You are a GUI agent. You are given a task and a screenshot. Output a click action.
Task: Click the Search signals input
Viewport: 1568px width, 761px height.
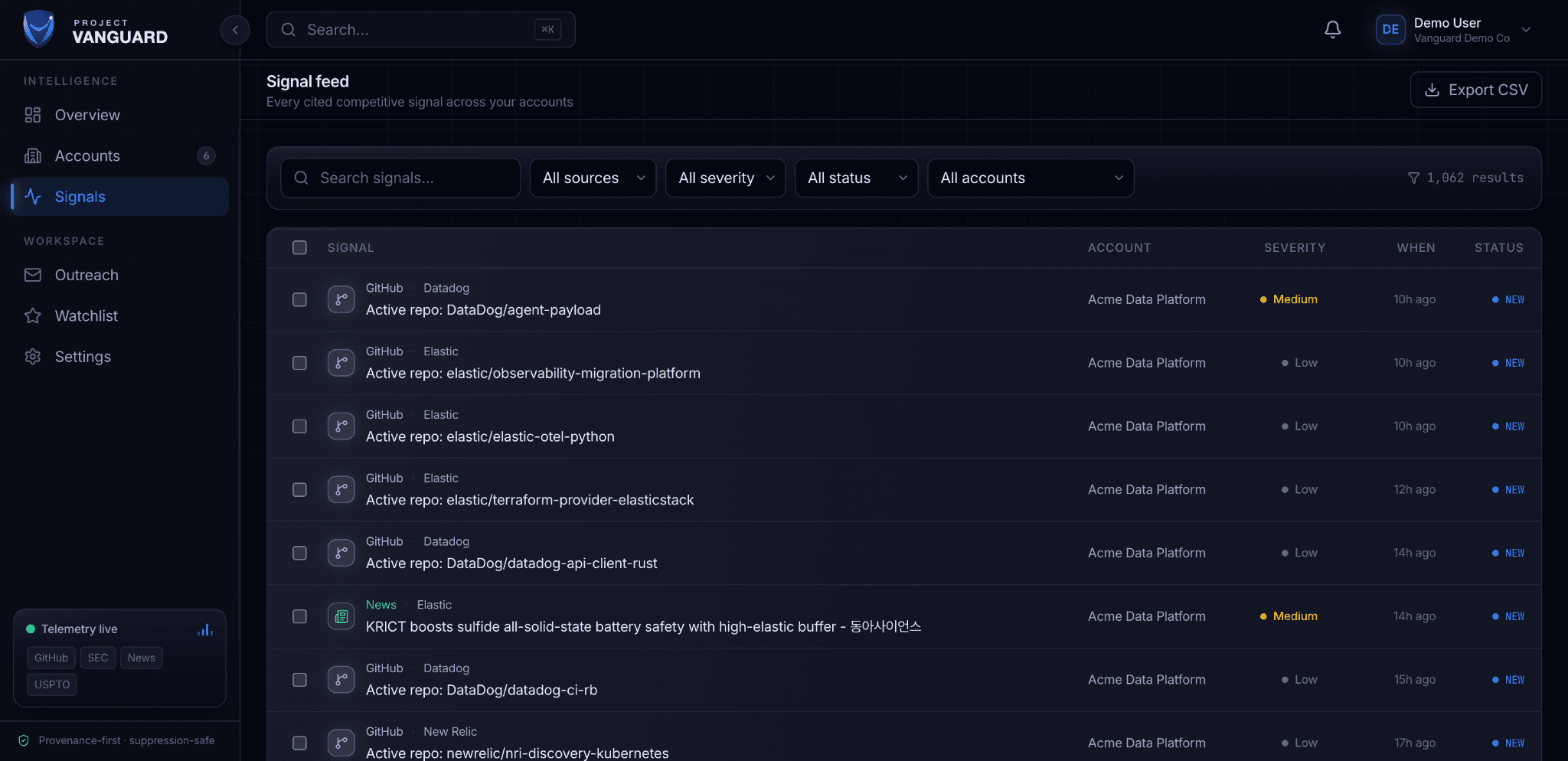[400, 178]
